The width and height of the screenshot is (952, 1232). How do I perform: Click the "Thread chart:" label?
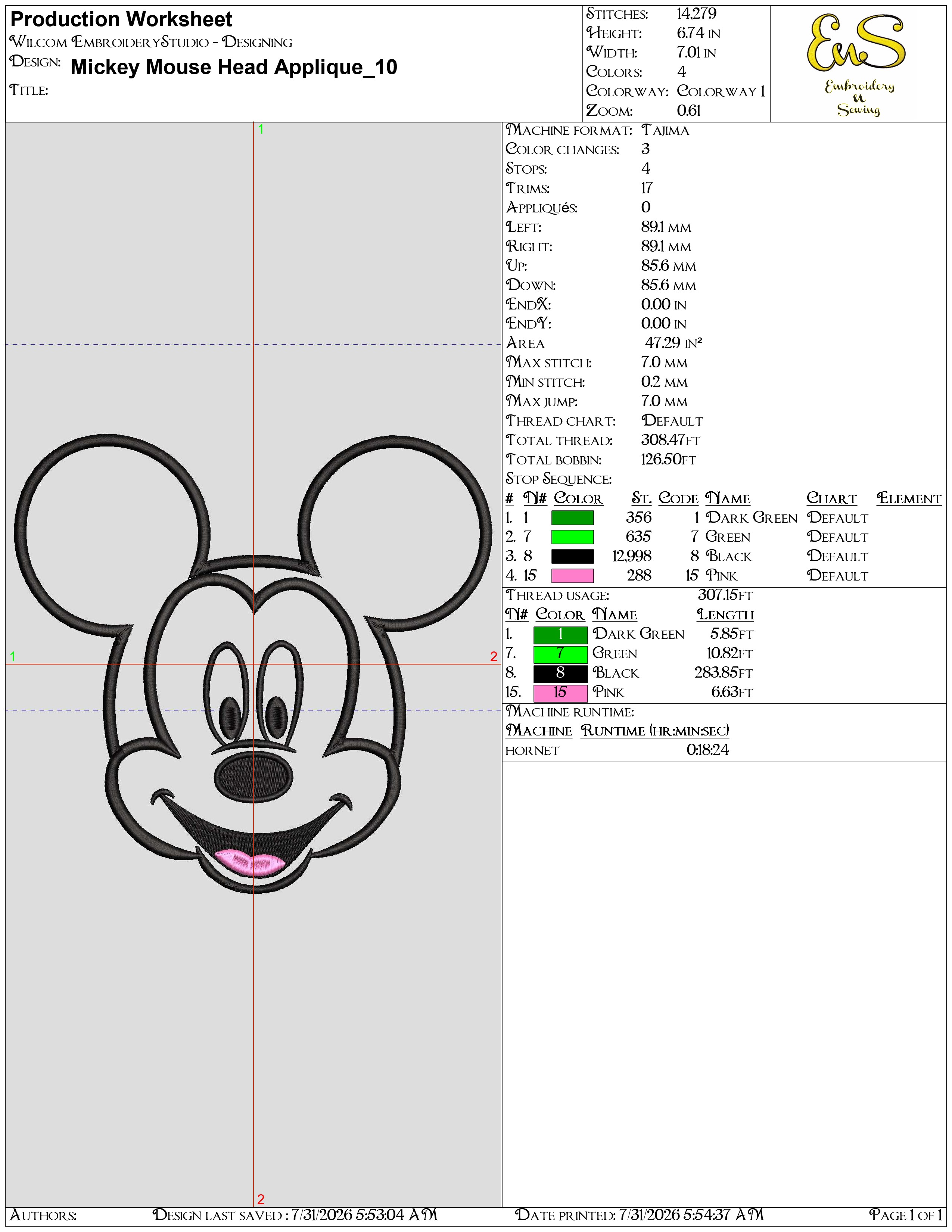[561, 421]
